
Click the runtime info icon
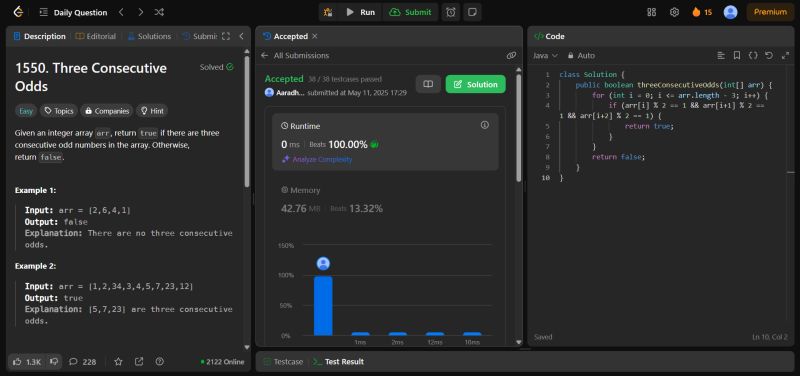(485, 125)
